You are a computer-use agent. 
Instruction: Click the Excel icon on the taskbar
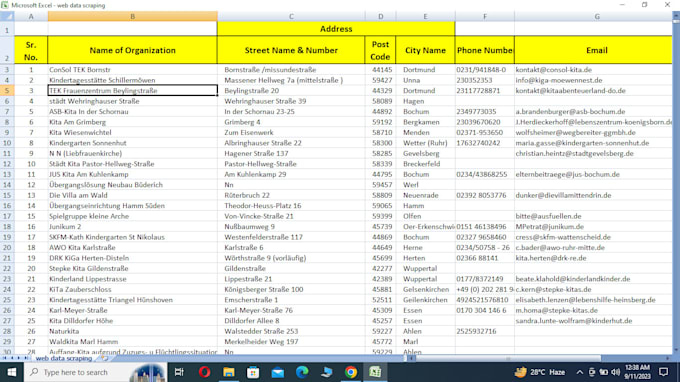(x=375, y=372)
